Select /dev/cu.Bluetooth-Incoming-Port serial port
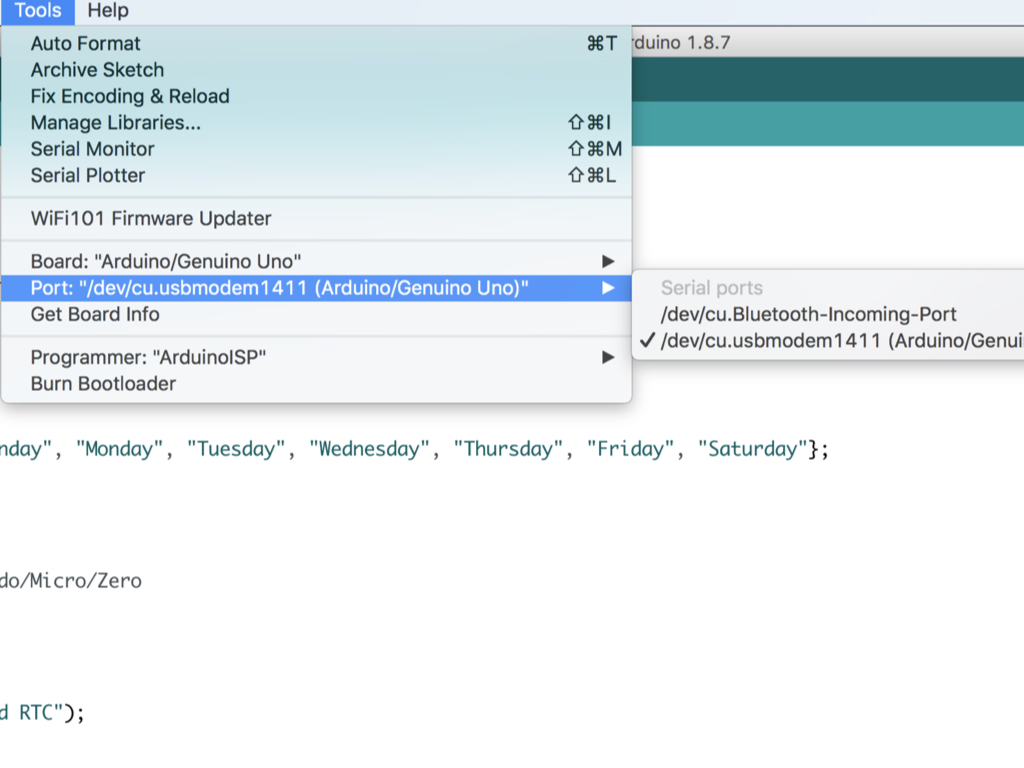 point(828,314)
